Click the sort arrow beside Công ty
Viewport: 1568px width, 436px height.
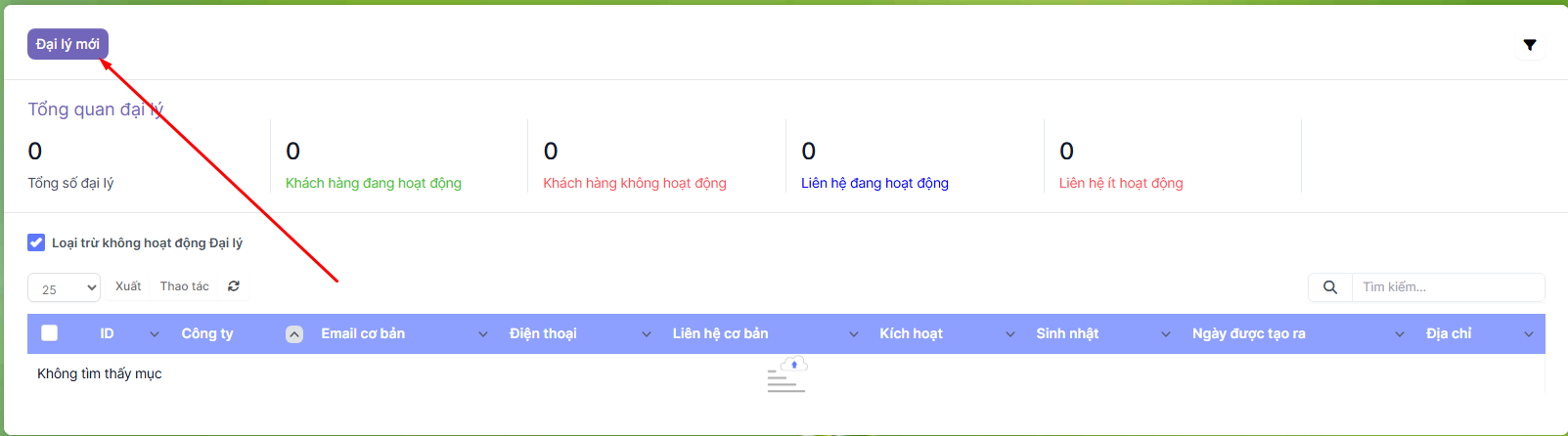[293, 334]
